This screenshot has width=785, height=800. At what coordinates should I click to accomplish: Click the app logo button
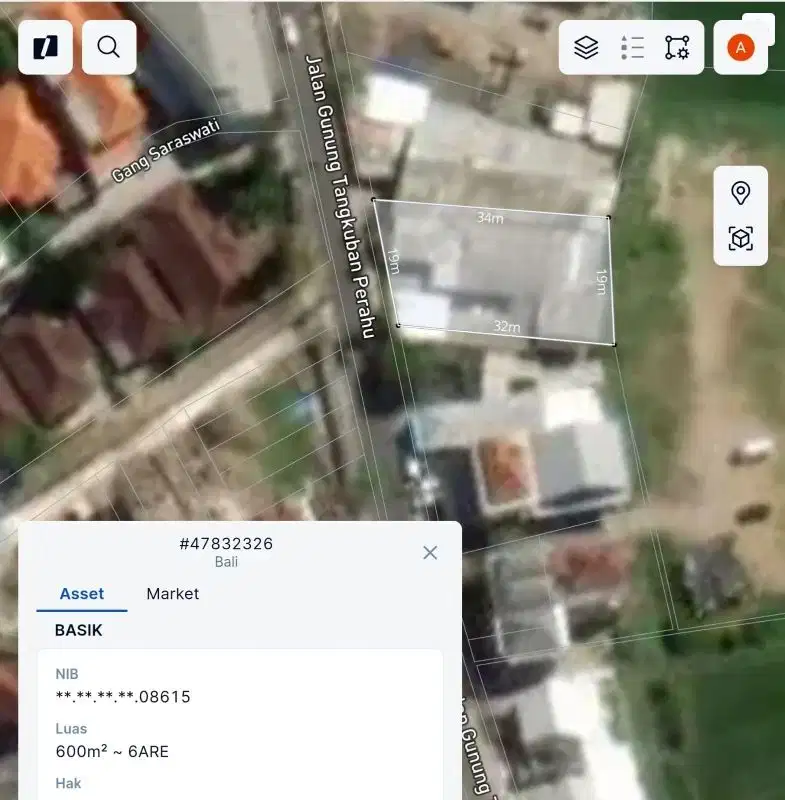click(x=45, y=47)
